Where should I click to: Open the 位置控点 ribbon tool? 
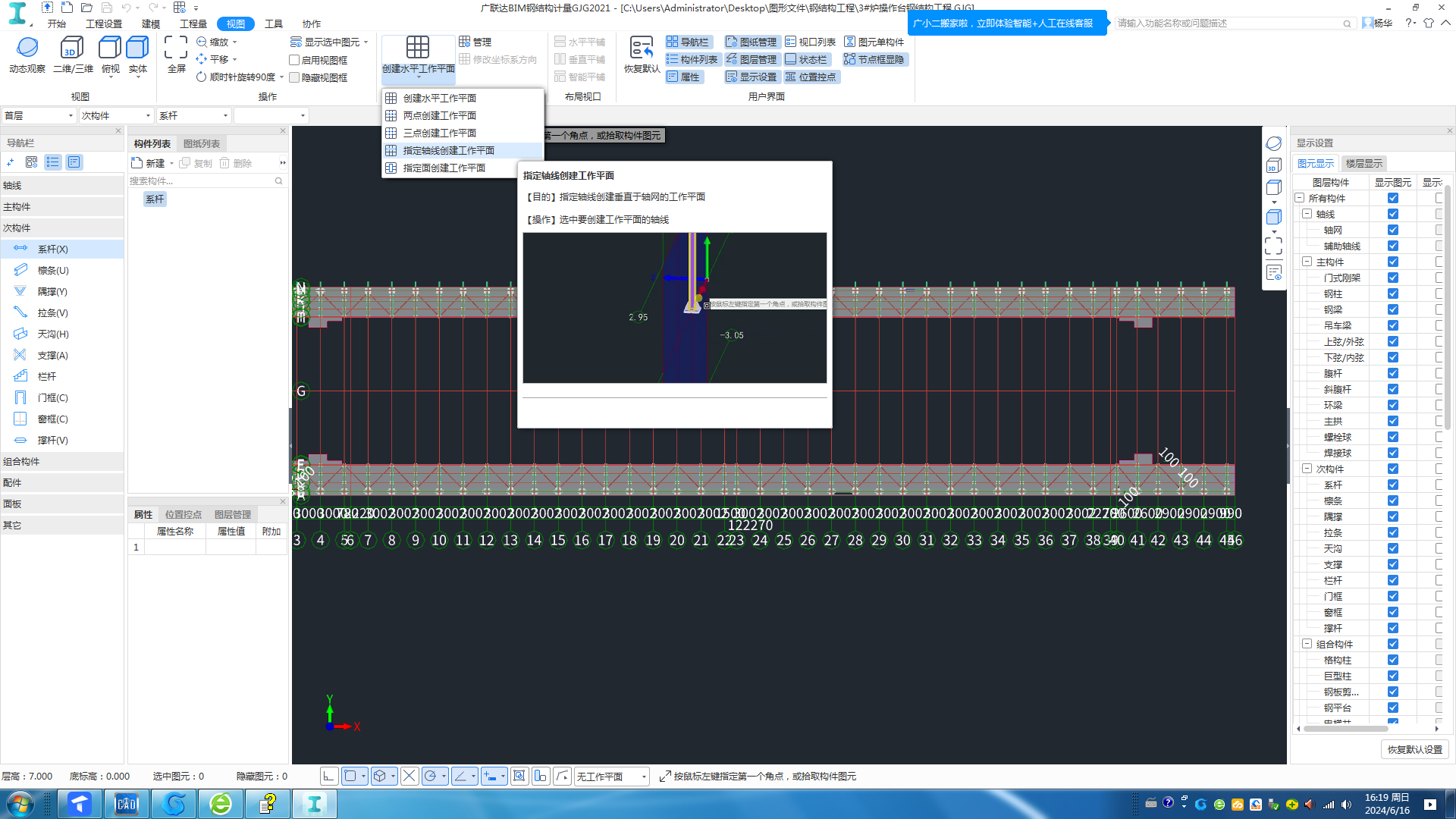click(x=810, y=77)
